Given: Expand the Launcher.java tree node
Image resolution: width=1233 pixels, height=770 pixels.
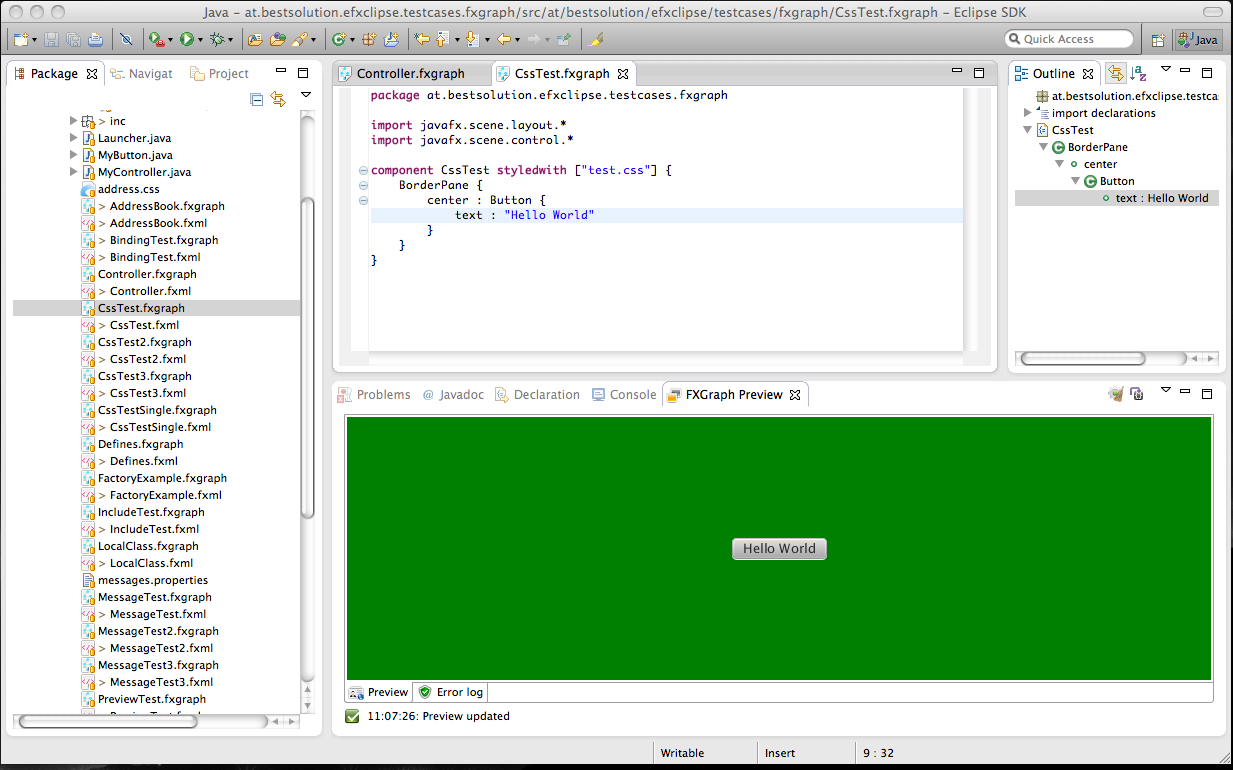Looking at the screenshot, I should [x=74, y=138].
